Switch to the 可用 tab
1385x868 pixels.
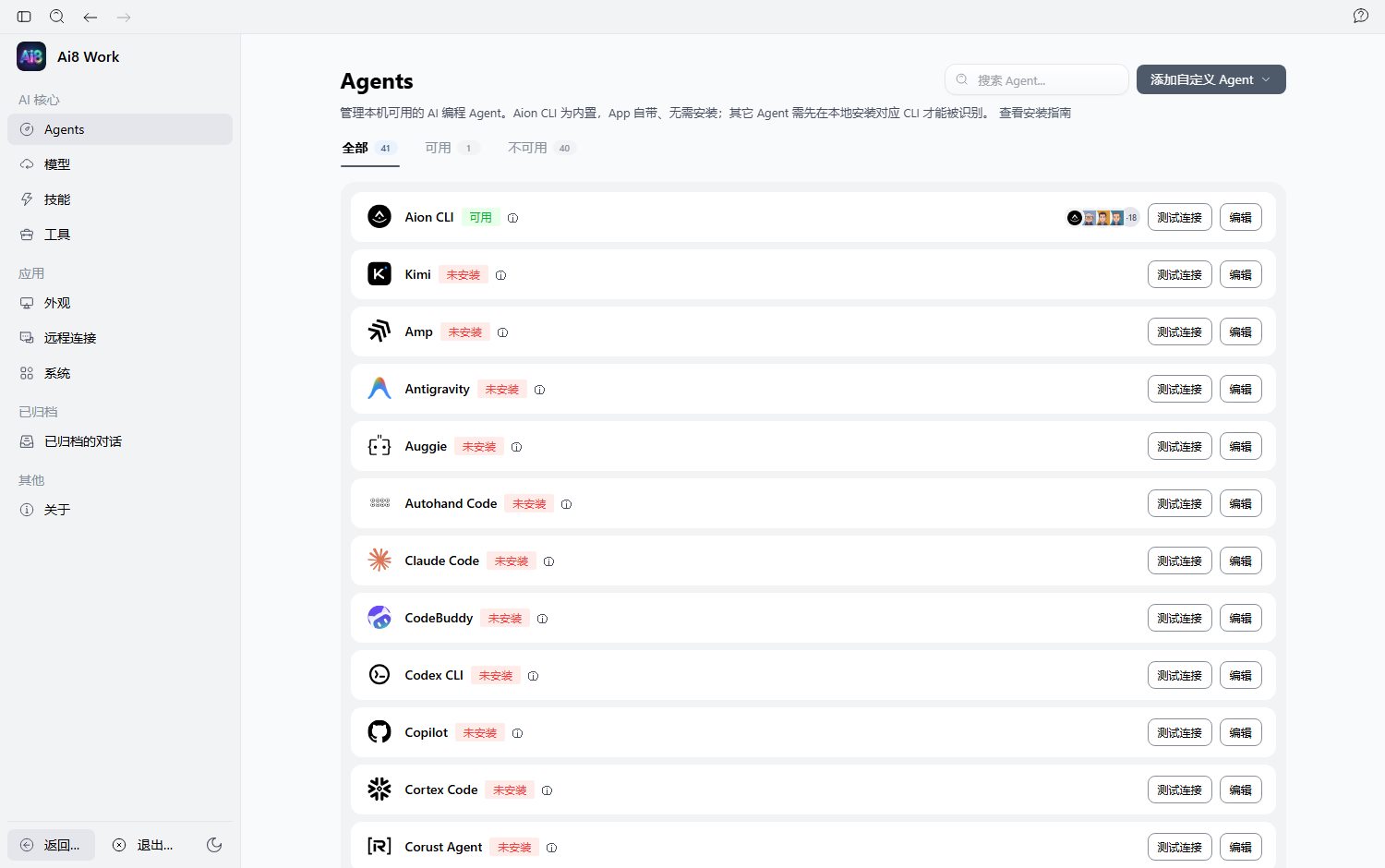click(x=452, y=148)
